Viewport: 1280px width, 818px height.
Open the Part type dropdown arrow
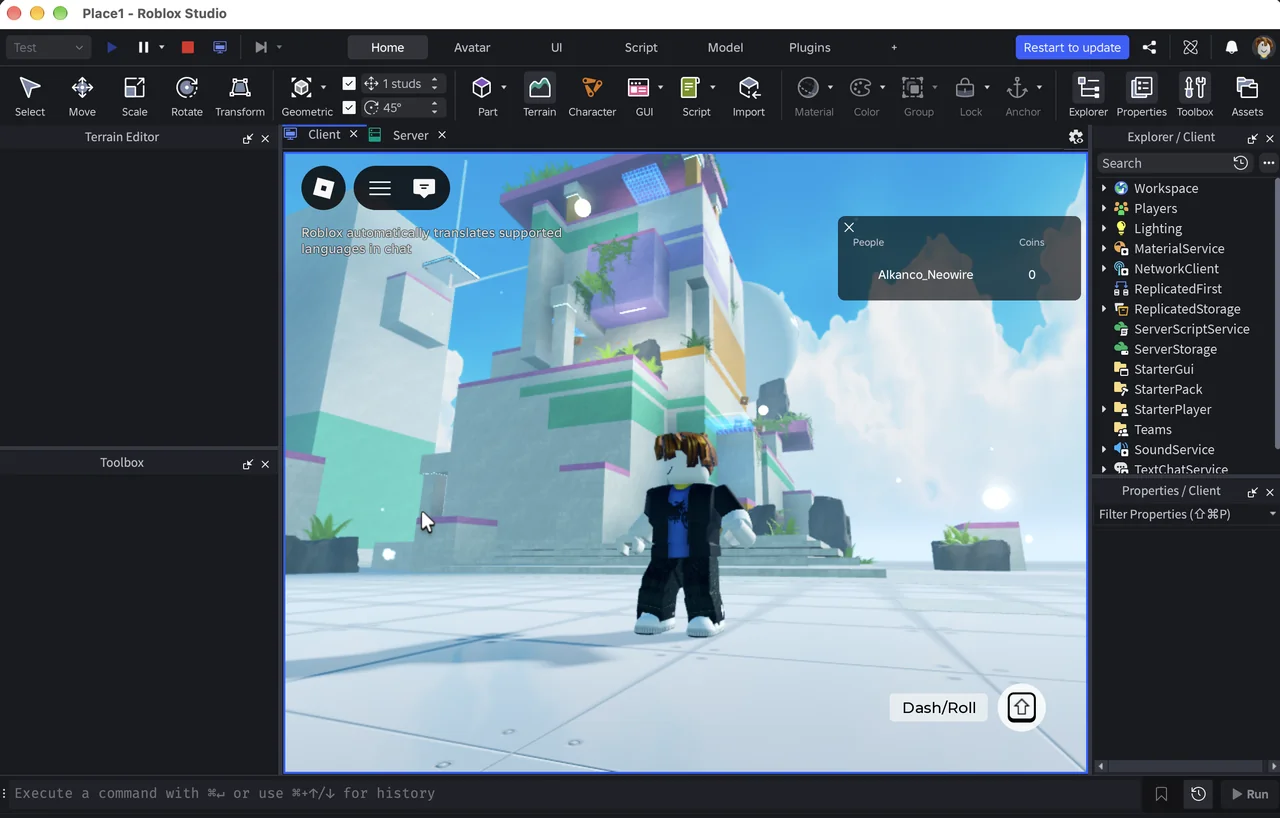point(503,87)
